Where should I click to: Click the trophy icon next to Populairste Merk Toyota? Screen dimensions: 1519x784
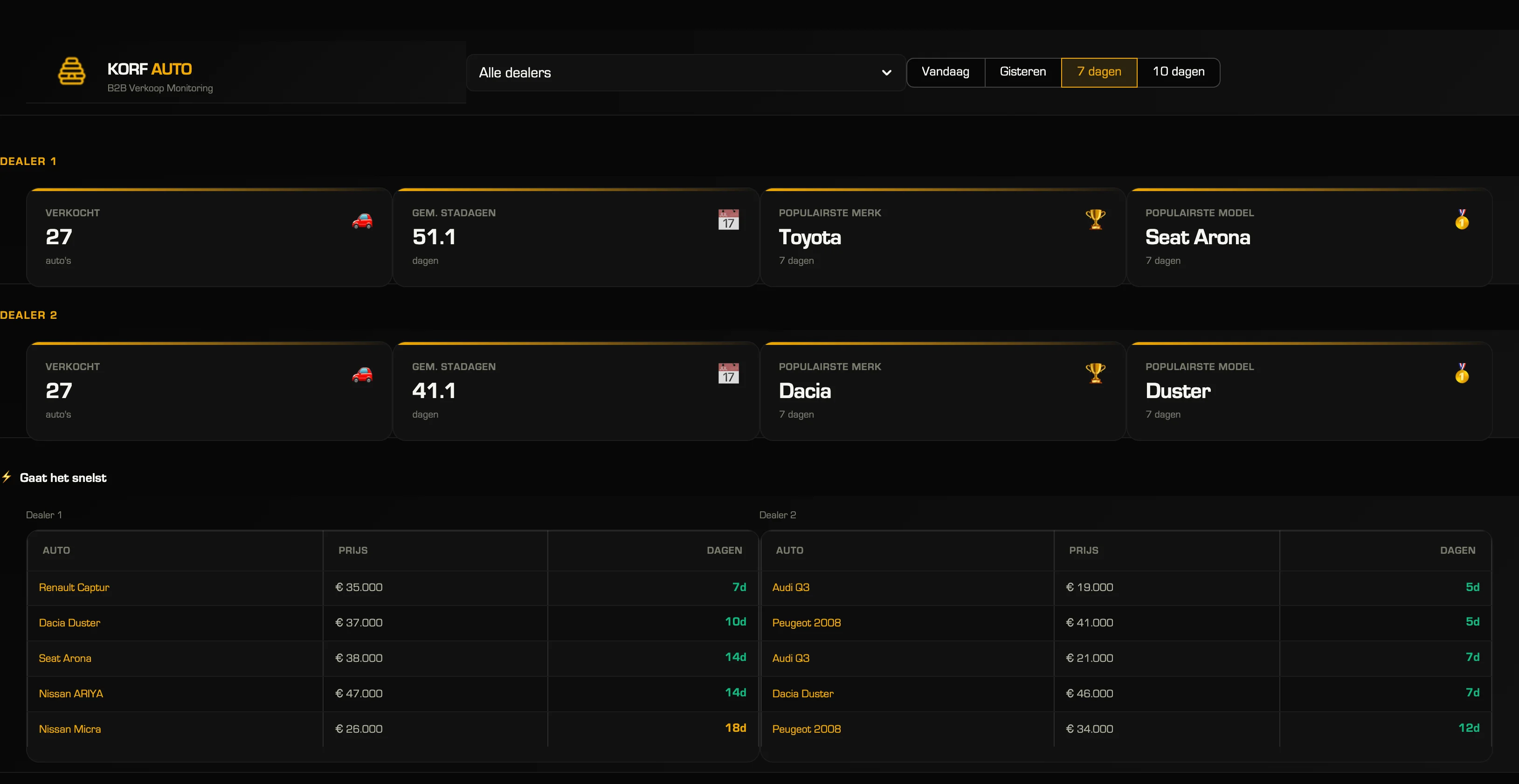point(1096,220)
